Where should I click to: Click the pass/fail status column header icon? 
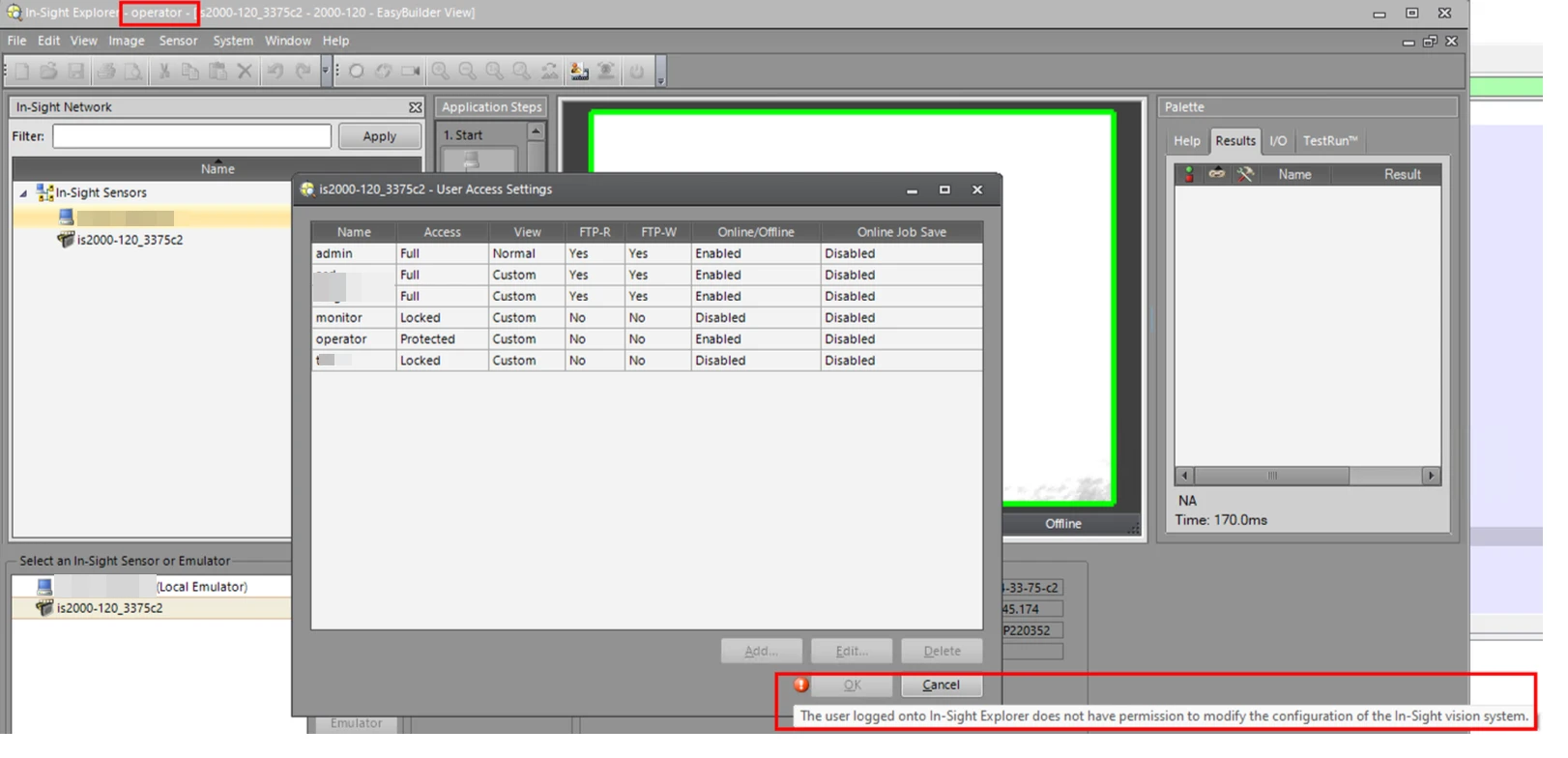[x=1189, y=174]
